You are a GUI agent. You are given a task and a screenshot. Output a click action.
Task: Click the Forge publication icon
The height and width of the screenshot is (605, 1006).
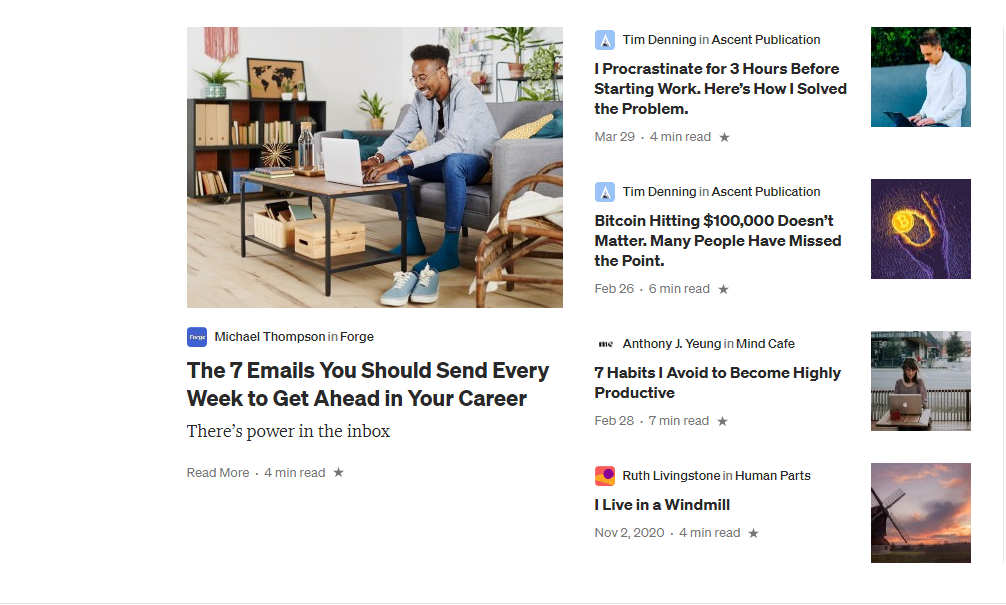(x=197, y=337)
